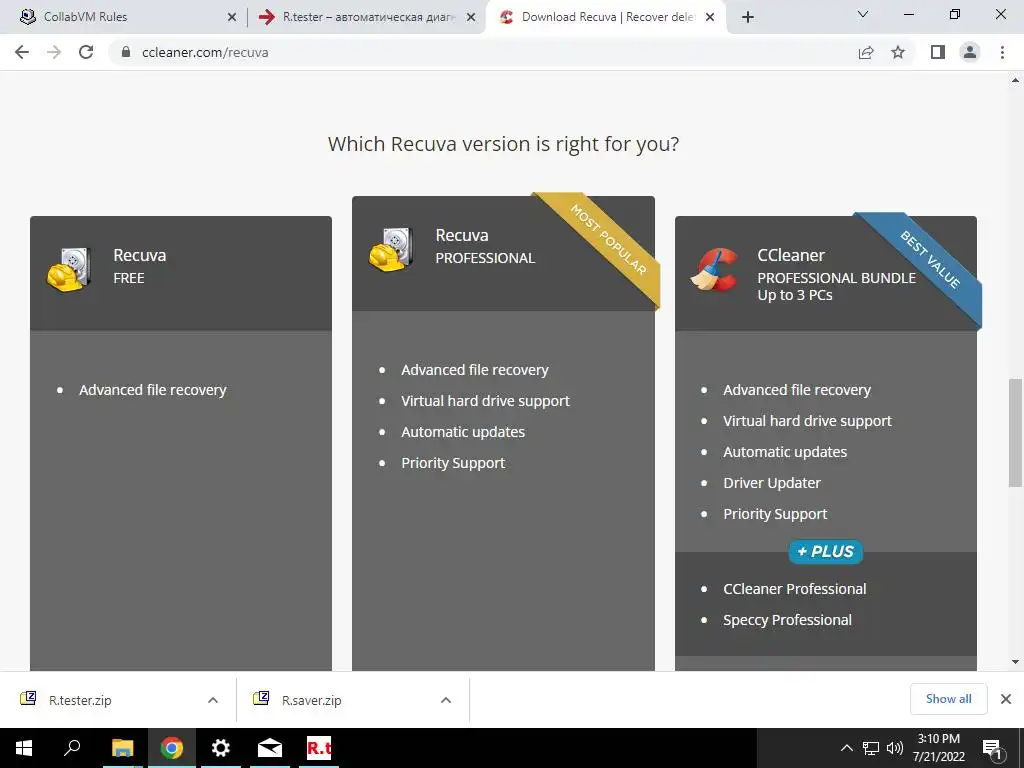This screenshot has width=1024, height=768.
Task: Click 'CCleaner Professional' bundle item
Action: coord(795,589)
